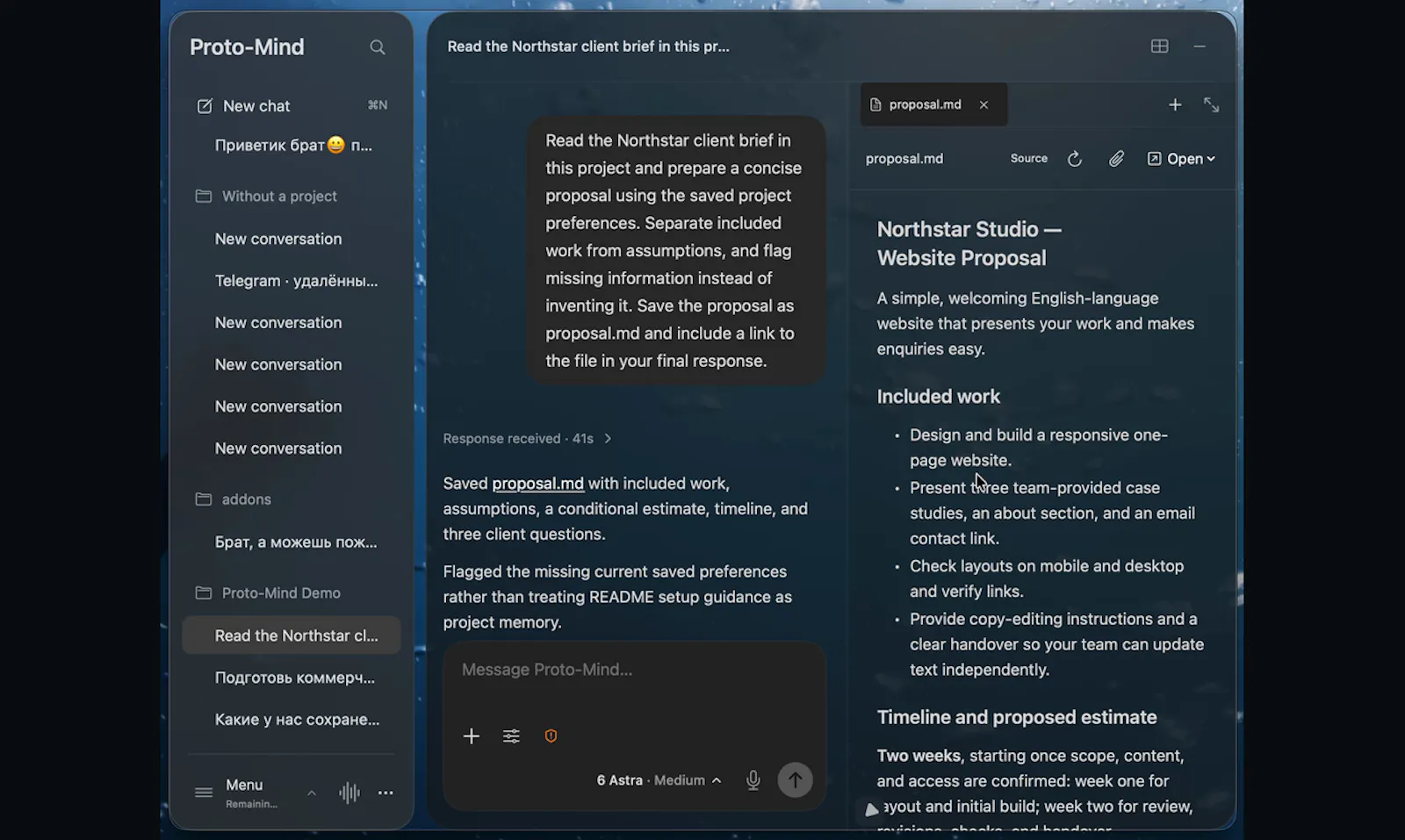Click the Without a project label
This screenshot has width=1405, height=840.
279,197
